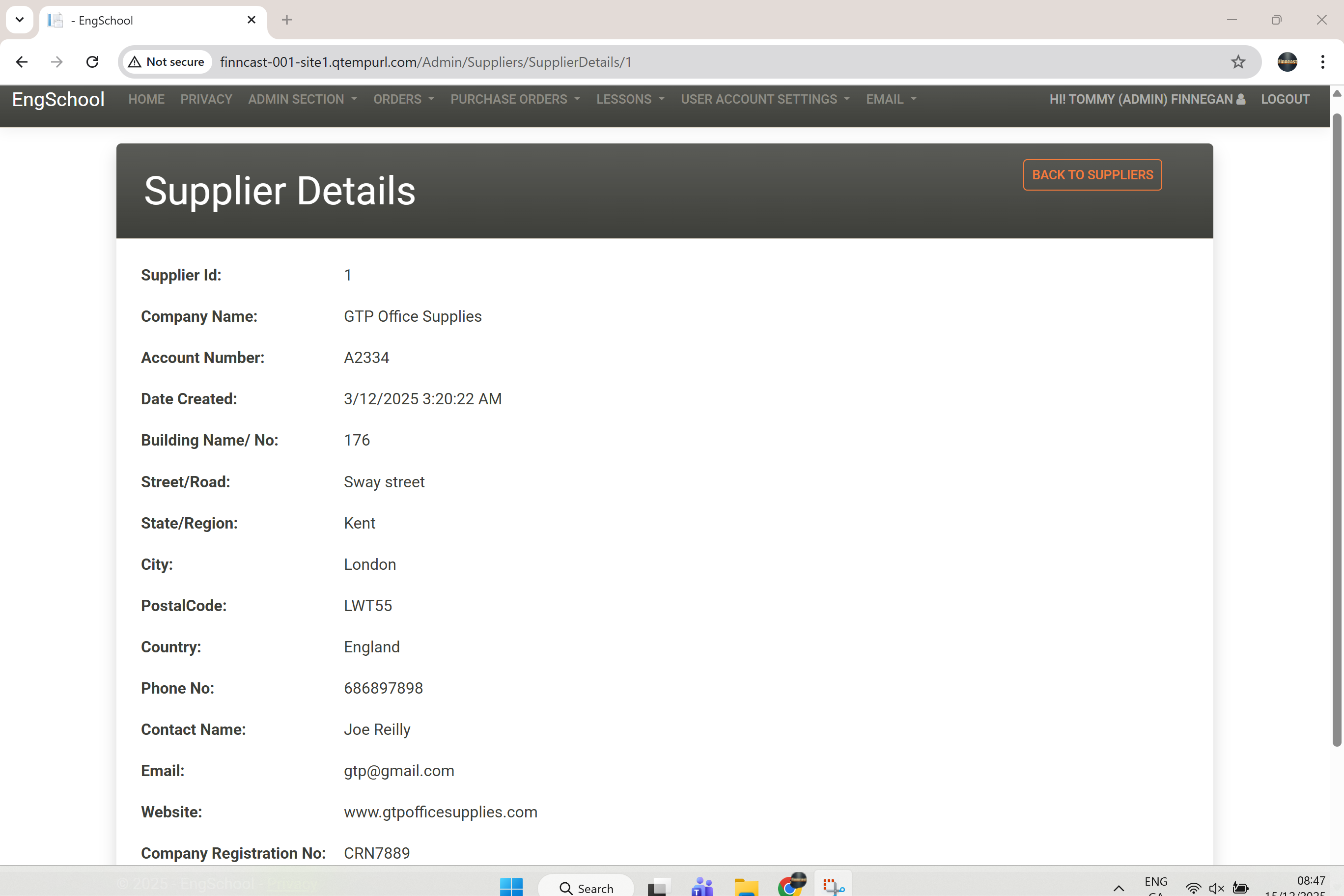
Task: Expand the ADMIN SECTION dropdown
Action: (x=302, y=99)
